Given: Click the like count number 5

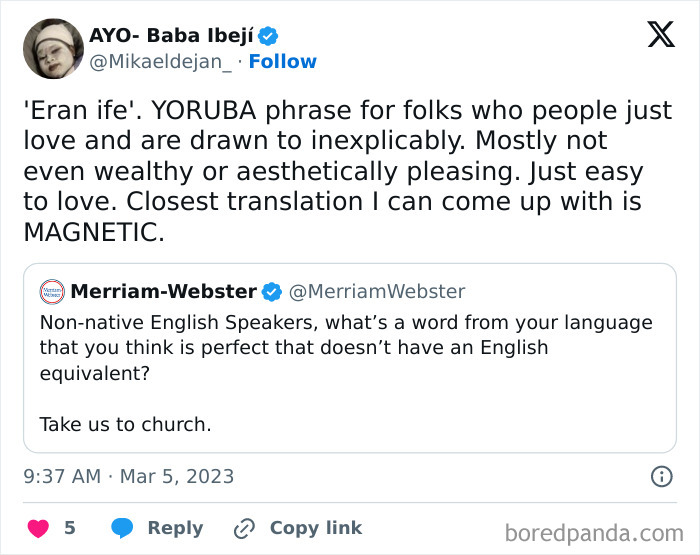Looking at the screenshot, I should tap(69, 528).
